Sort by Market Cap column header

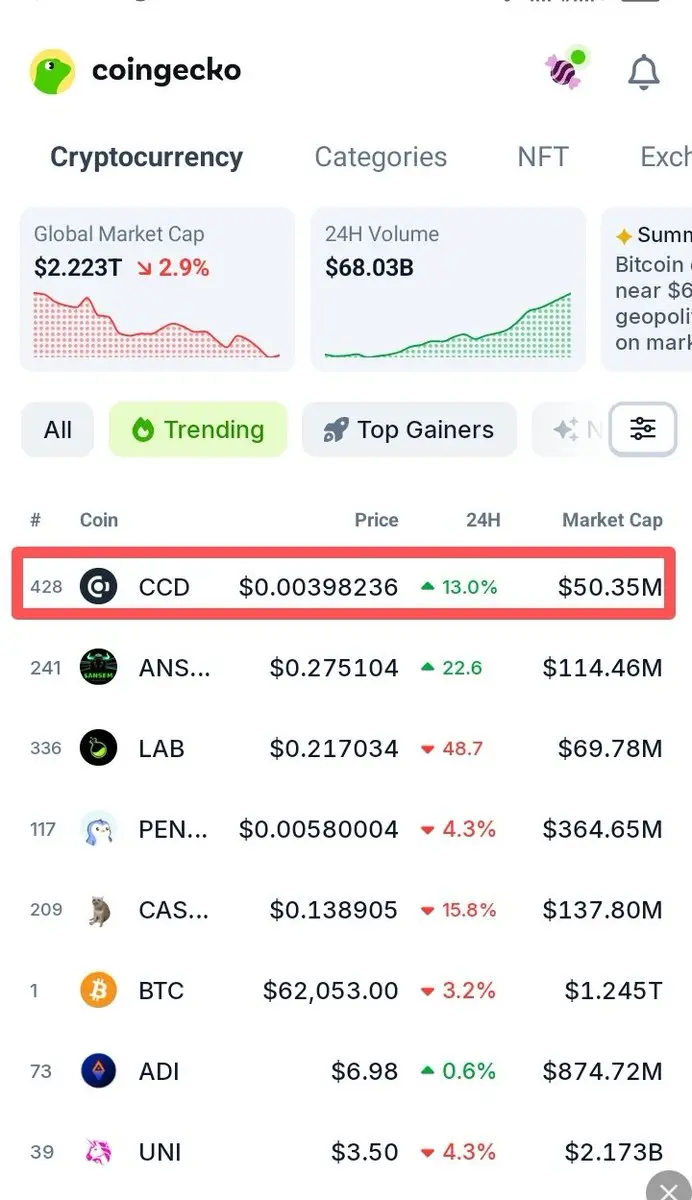(x=612, y=520)
